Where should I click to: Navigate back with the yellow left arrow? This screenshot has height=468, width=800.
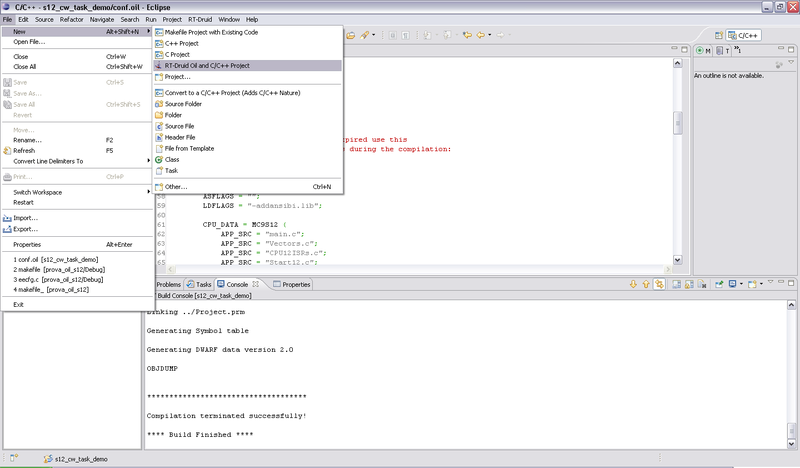click(x=481, y=35)
